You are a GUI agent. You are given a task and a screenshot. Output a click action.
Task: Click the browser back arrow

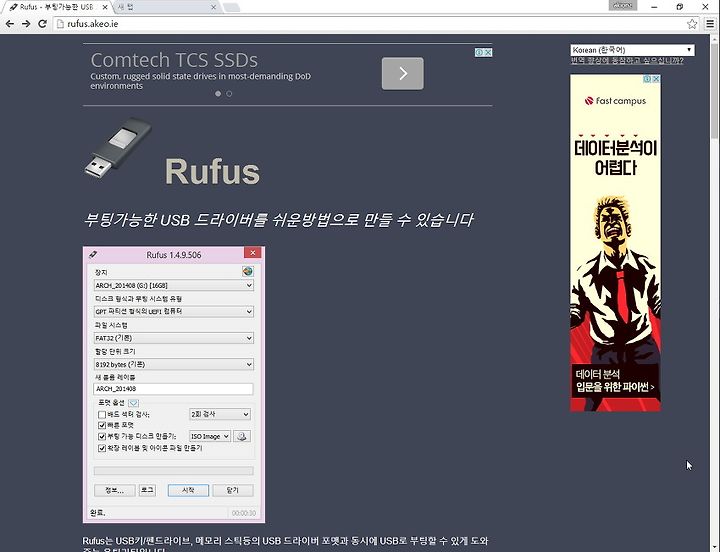point(10,24)
